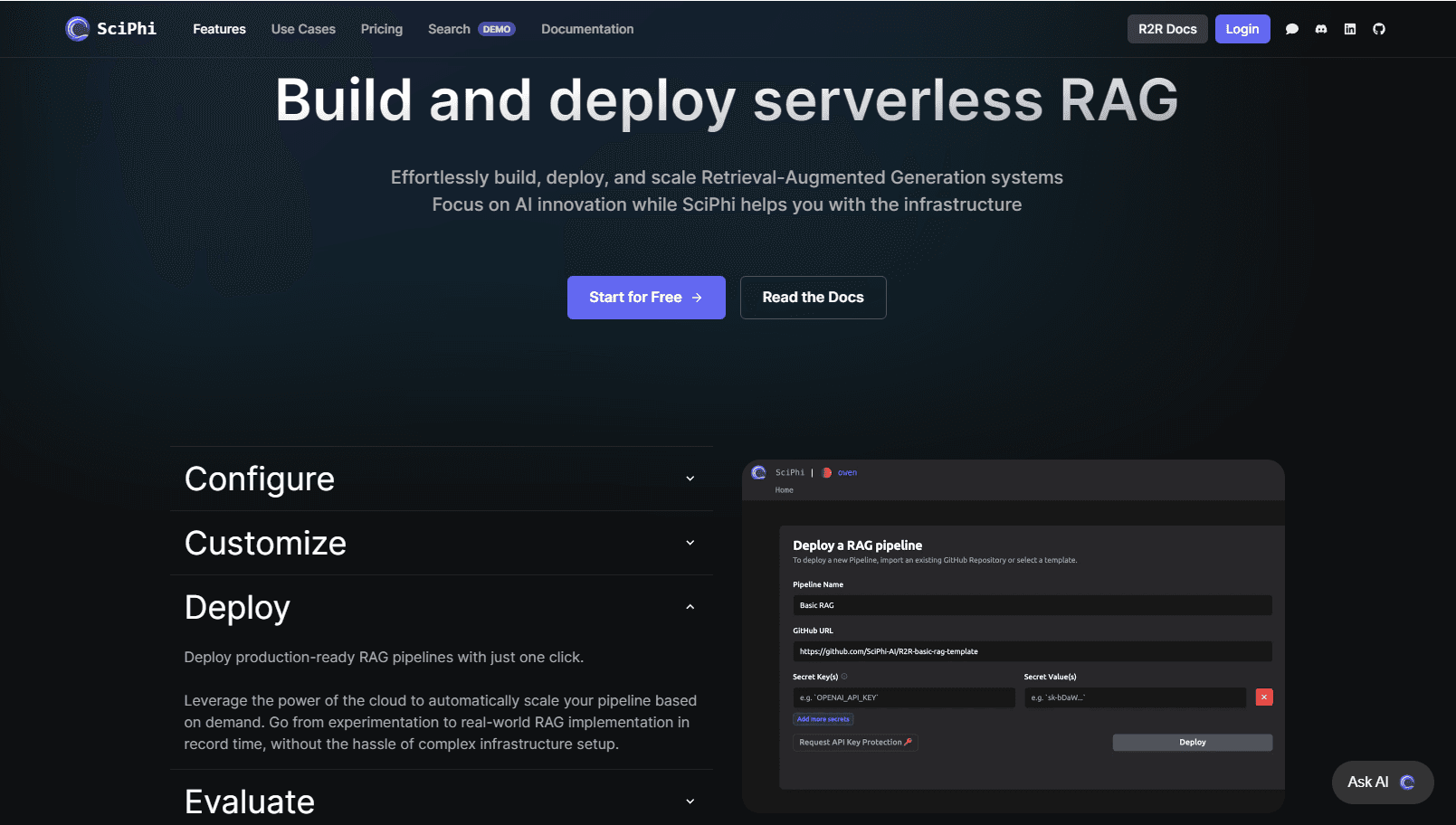Collapse the Deploy section chevron

click(690, 607)
